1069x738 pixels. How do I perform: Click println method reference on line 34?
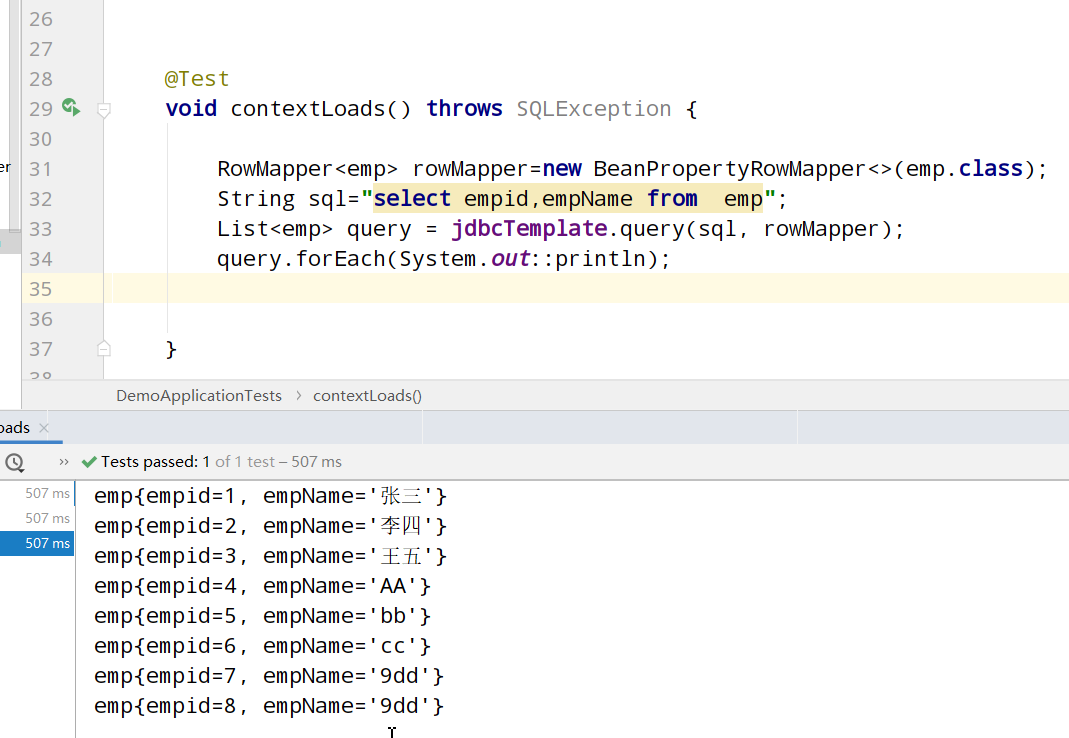pyautogui.click(x=600, y=259)
